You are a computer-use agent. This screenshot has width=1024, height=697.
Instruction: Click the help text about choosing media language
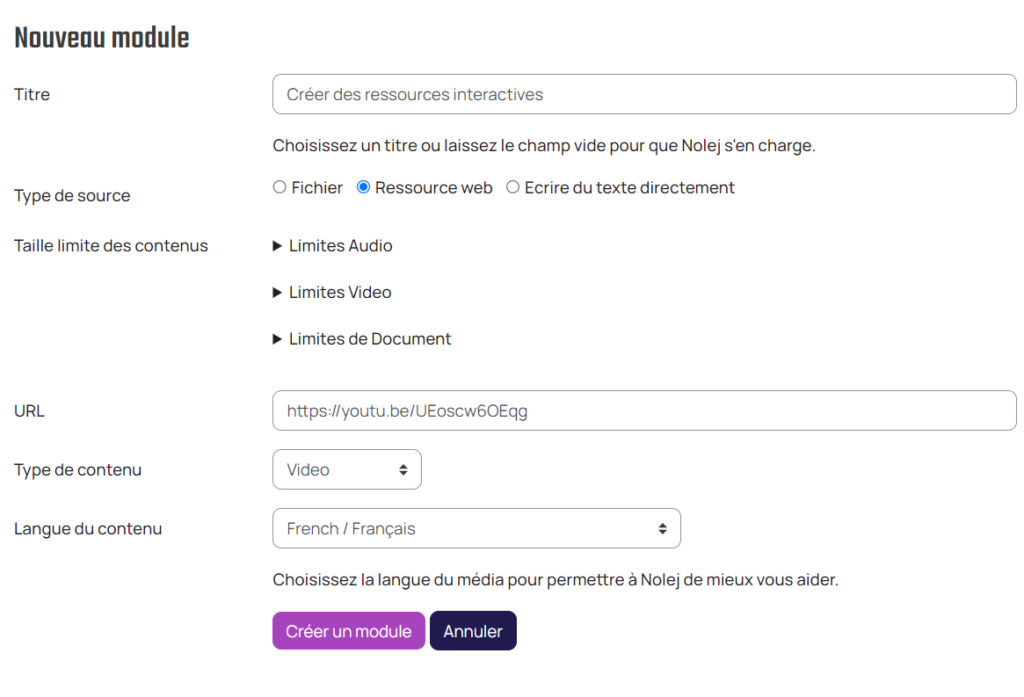555,580
